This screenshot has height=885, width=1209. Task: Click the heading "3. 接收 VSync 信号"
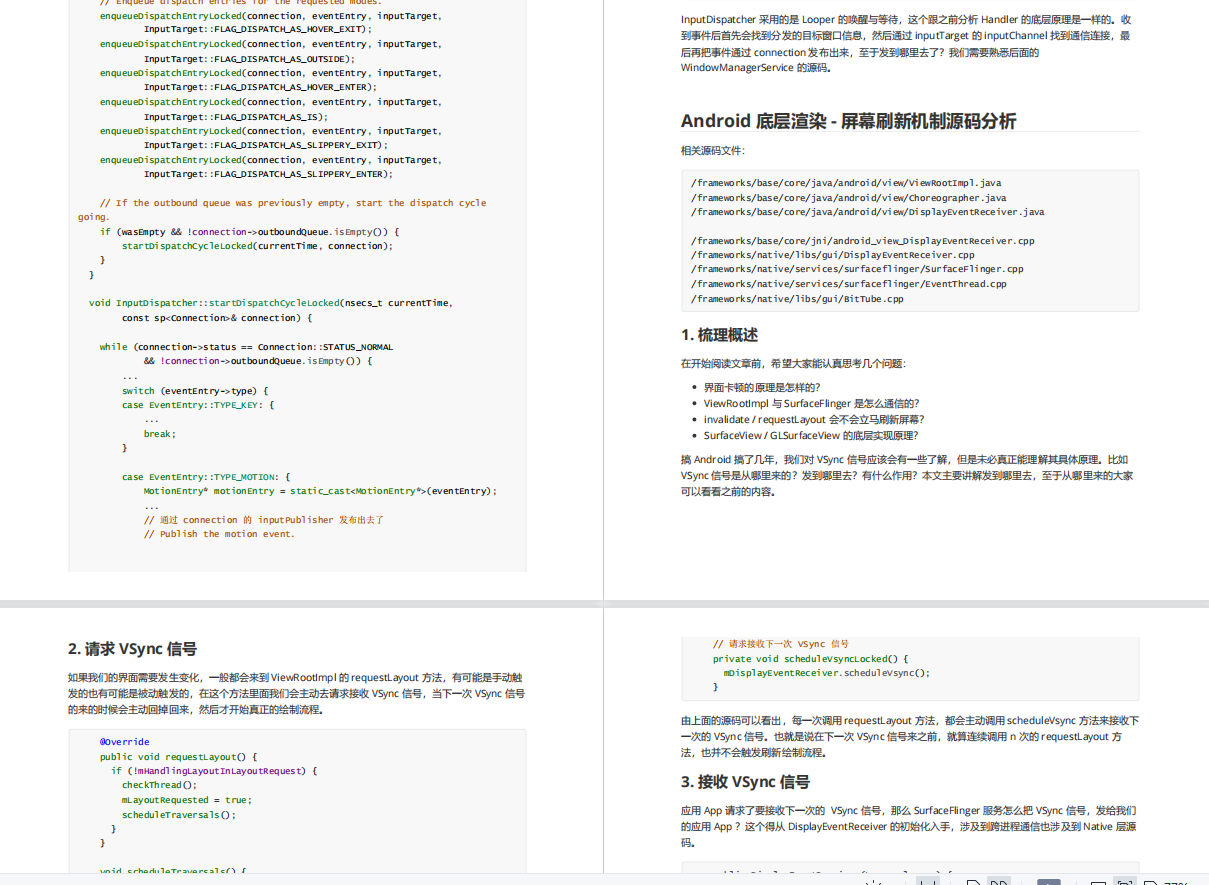pyautogui.click(x=745, y=782)
